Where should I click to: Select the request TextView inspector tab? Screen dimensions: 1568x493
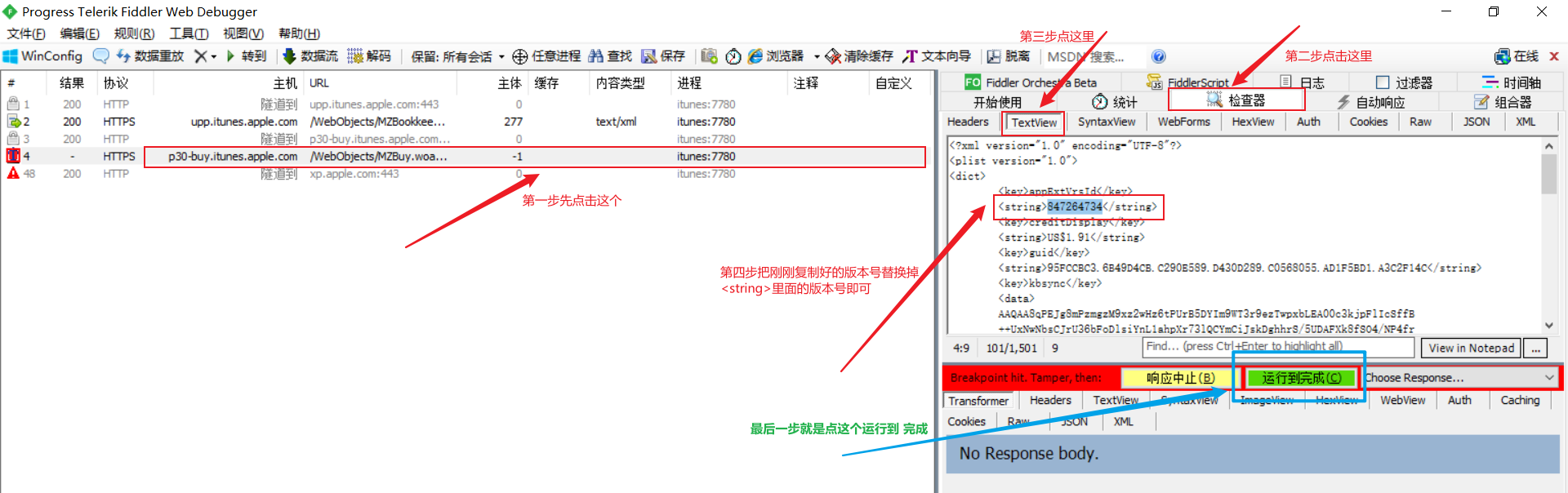pos(1034,122)
